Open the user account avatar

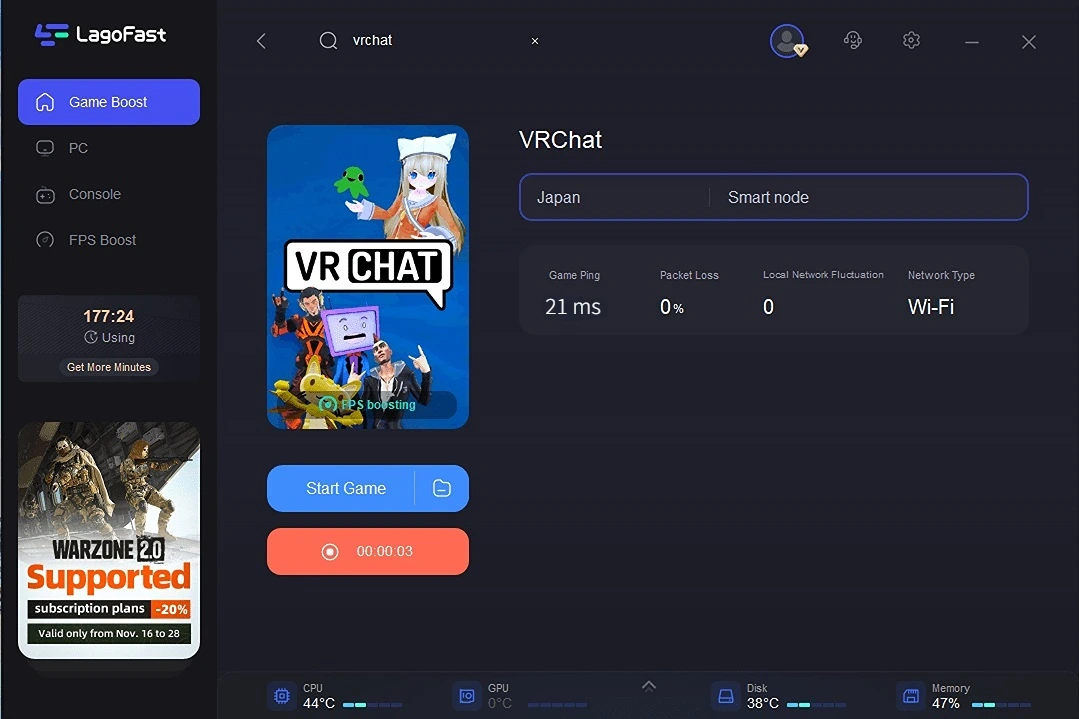click(x=787, y=41)
